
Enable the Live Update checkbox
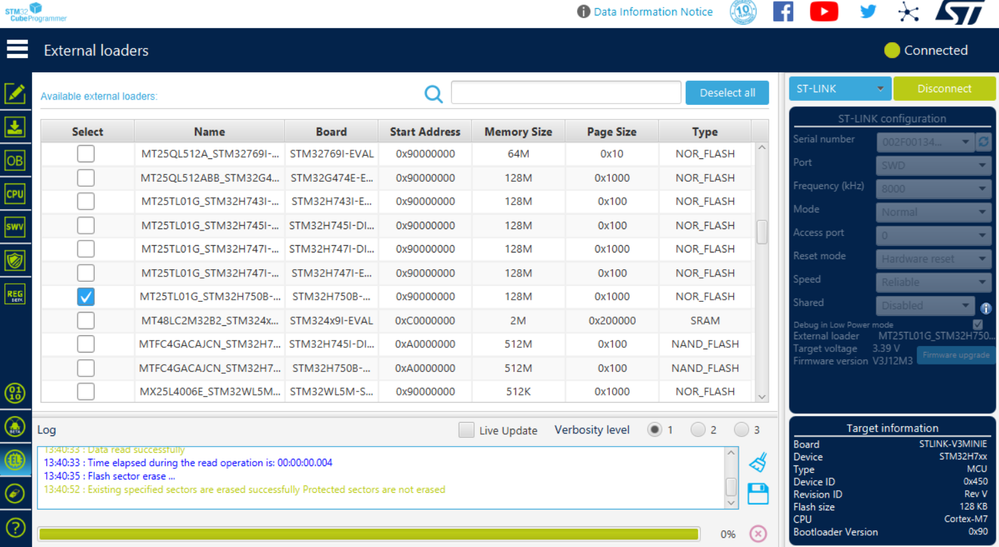point(466,430)
